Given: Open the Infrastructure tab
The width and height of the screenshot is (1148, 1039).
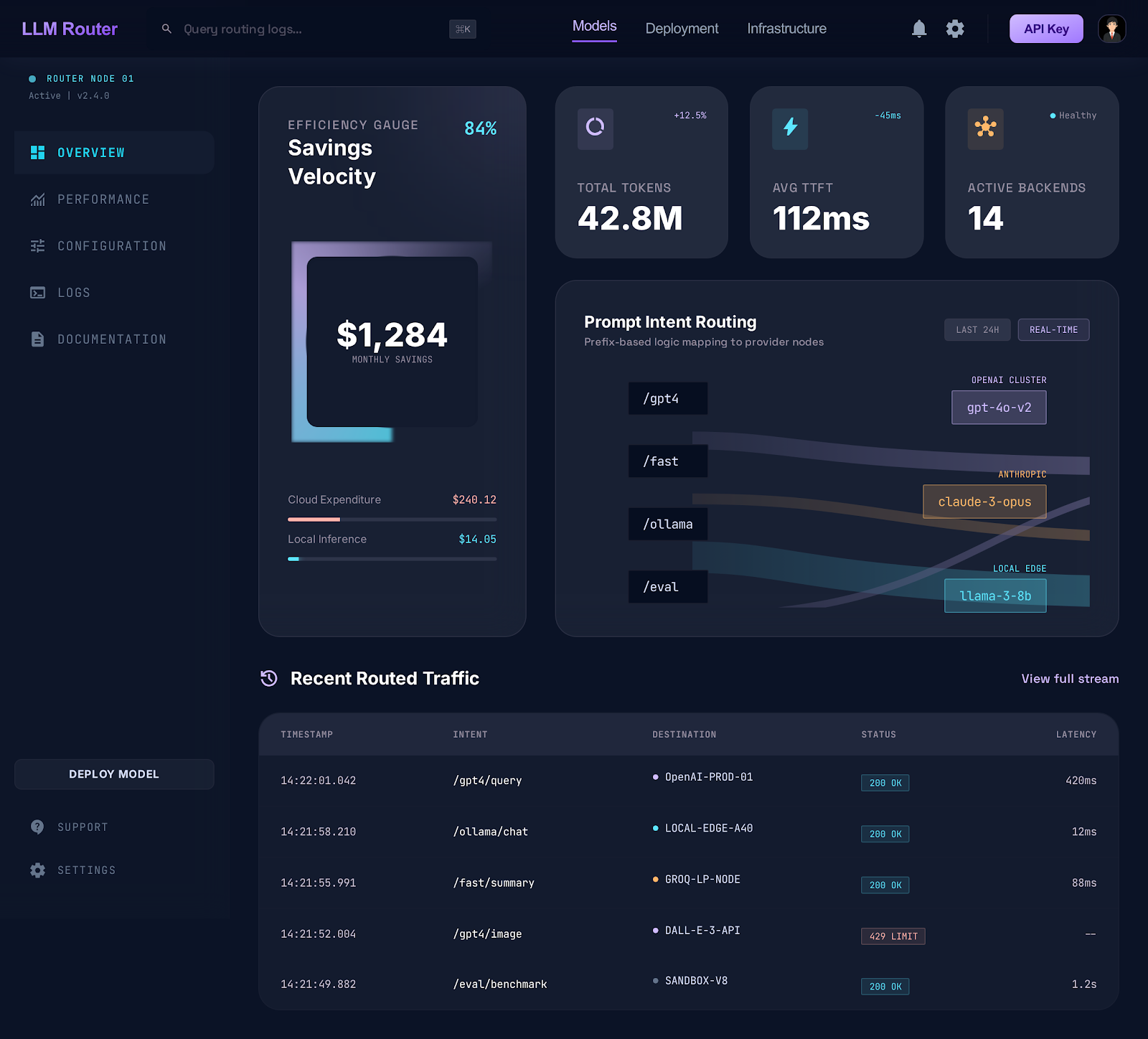Looking at the screenshot, I should 786,29.
